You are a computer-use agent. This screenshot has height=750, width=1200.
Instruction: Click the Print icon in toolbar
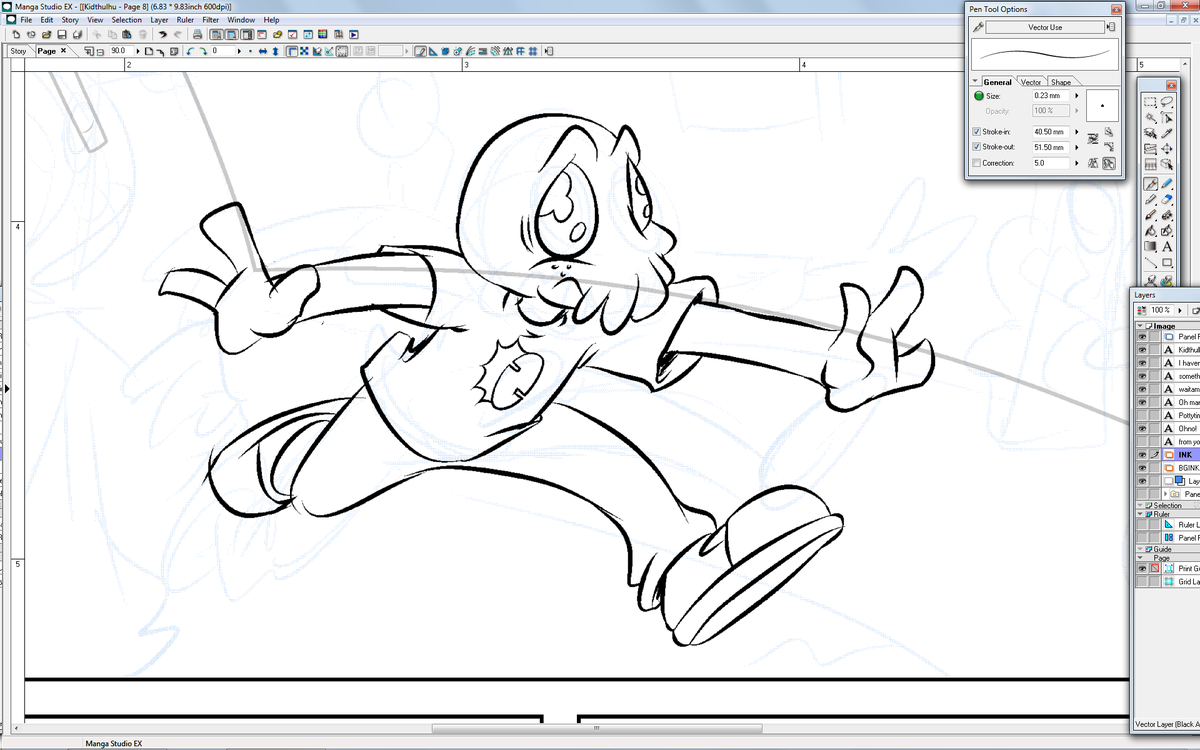click(x=198, y=34)
